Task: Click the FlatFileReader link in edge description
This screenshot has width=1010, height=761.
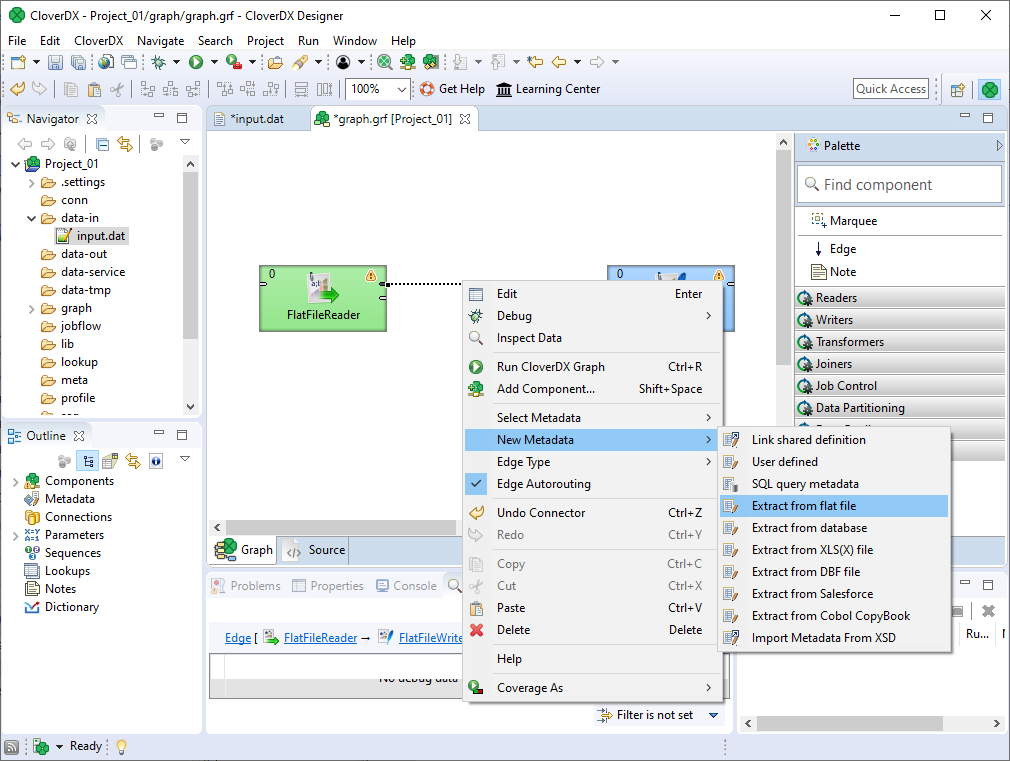Action: (320, 638)
